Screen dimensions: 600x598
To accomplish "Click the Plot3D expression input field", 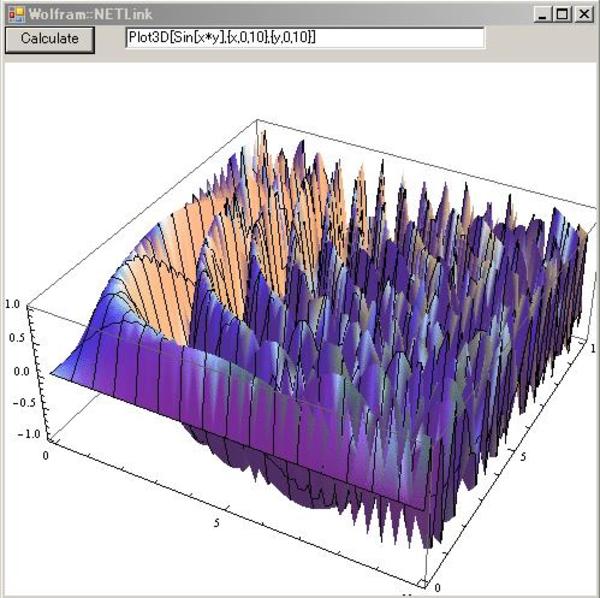I will click(x=304, y=38).
